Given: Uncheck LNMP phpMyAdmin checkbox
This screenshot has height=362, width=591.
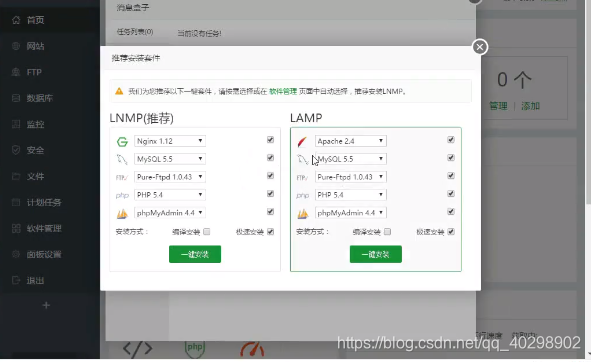Looking at the screenshot, I should tap(270, 212).
